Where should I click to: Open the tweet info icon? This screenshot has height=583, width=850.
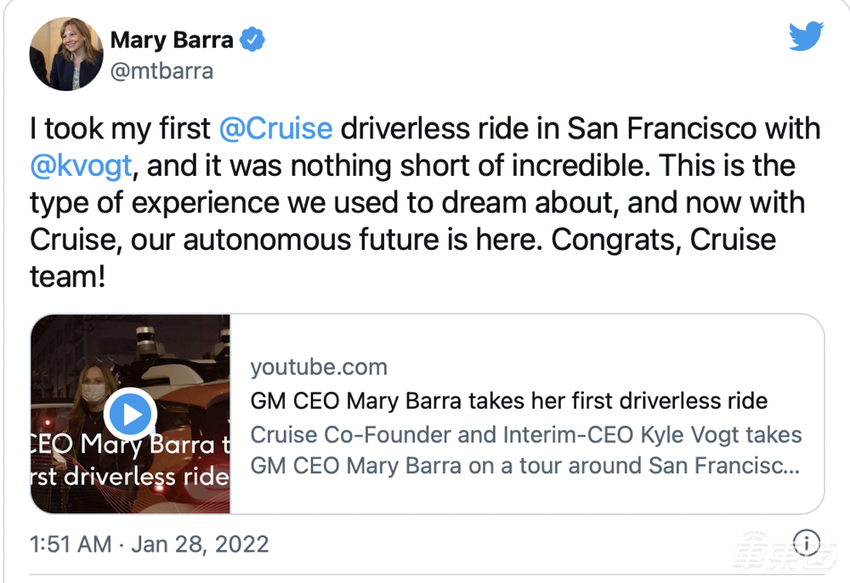(807, 542)
